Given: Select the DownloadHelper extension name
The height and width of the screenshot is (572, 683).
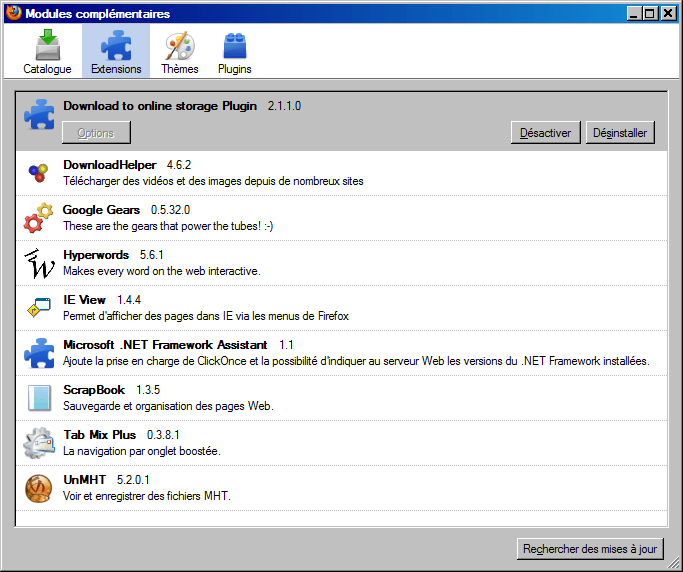Looking at the screenshot, I should point(110,165).
